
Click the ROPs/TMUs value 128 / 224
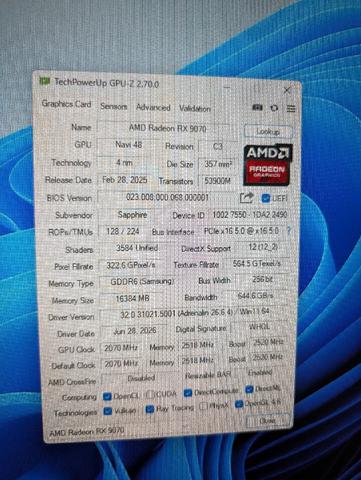pyautogui.click(x=123, y=231)
